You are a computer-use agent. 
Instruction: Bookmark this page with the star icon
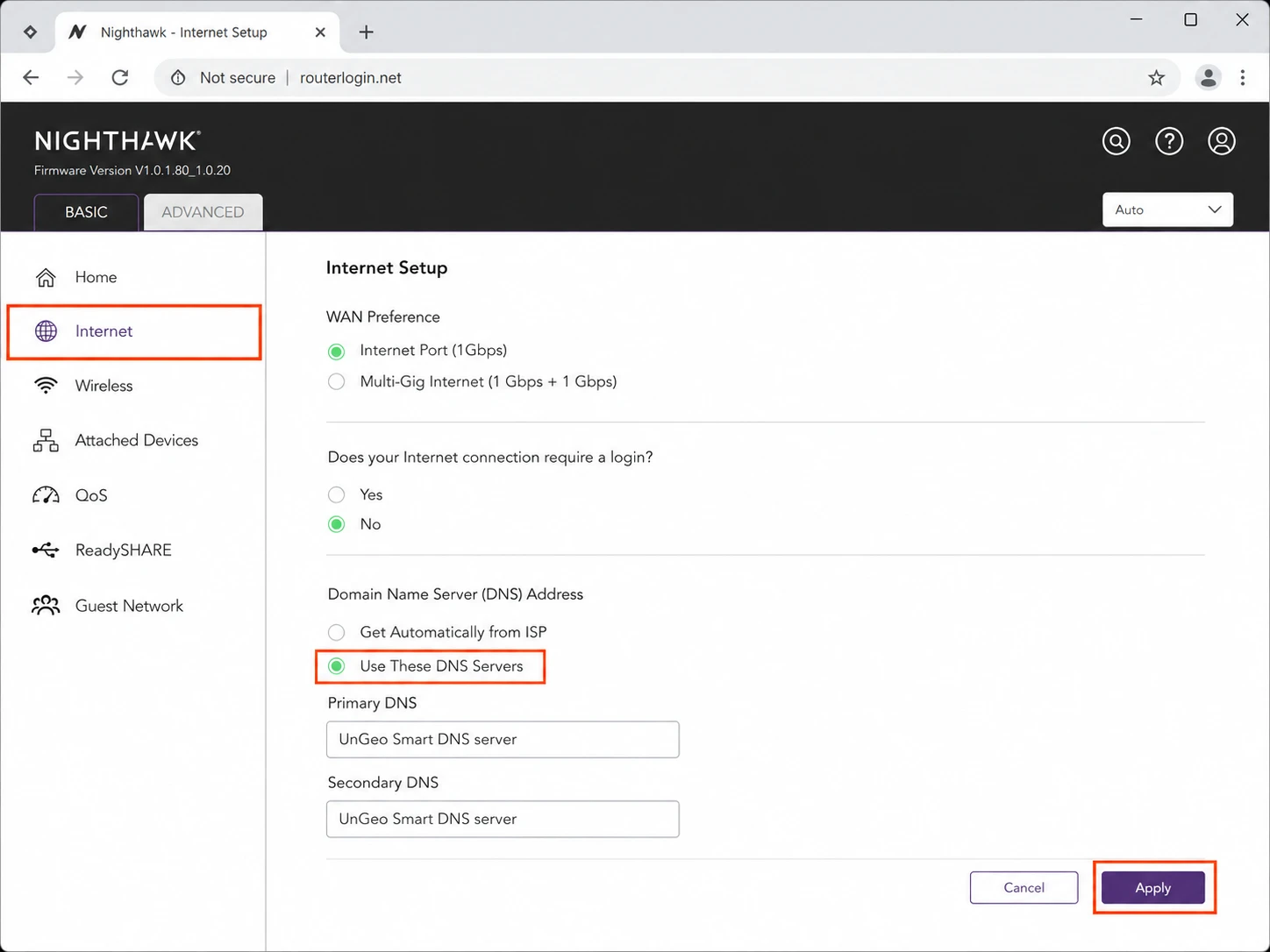pyautogui.click(x=1157, y=78)
